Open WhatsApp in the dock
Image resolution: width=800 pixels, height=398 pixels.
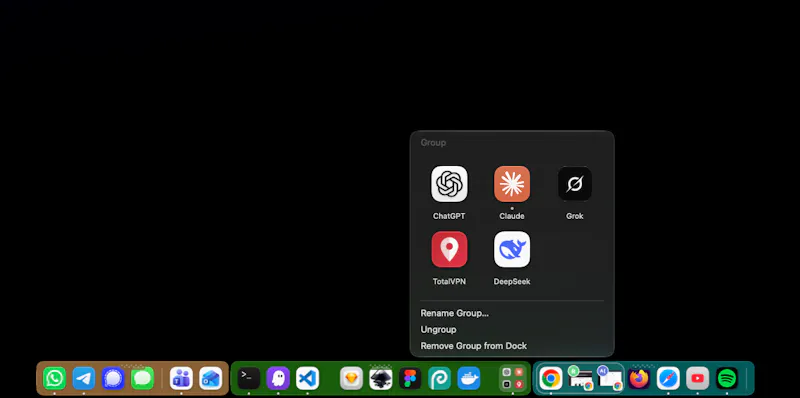[54, 379]
